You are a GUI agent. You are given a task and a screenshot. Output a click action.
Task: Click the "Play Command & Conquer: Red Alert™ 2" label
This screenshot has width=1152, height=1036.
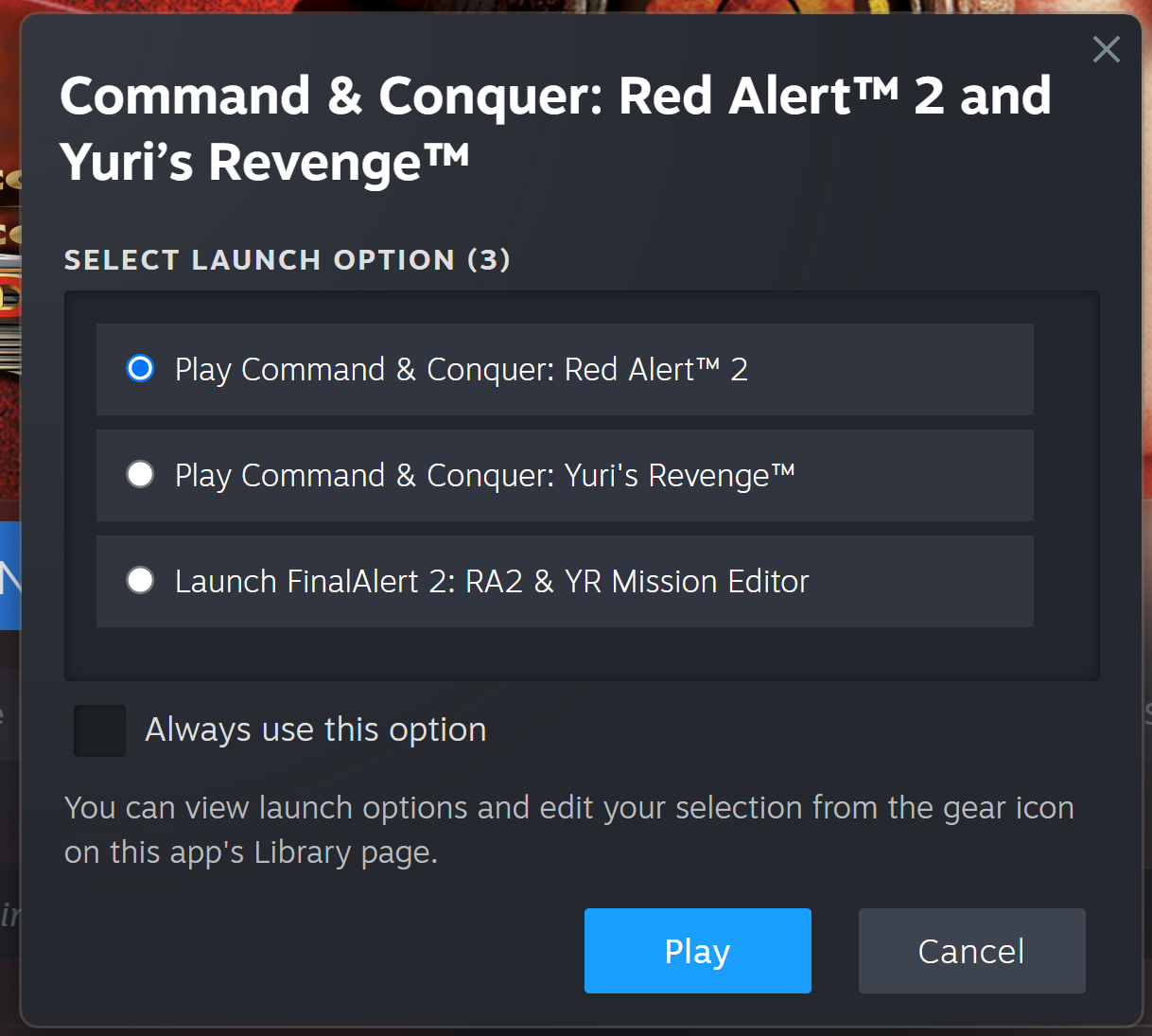461,369
